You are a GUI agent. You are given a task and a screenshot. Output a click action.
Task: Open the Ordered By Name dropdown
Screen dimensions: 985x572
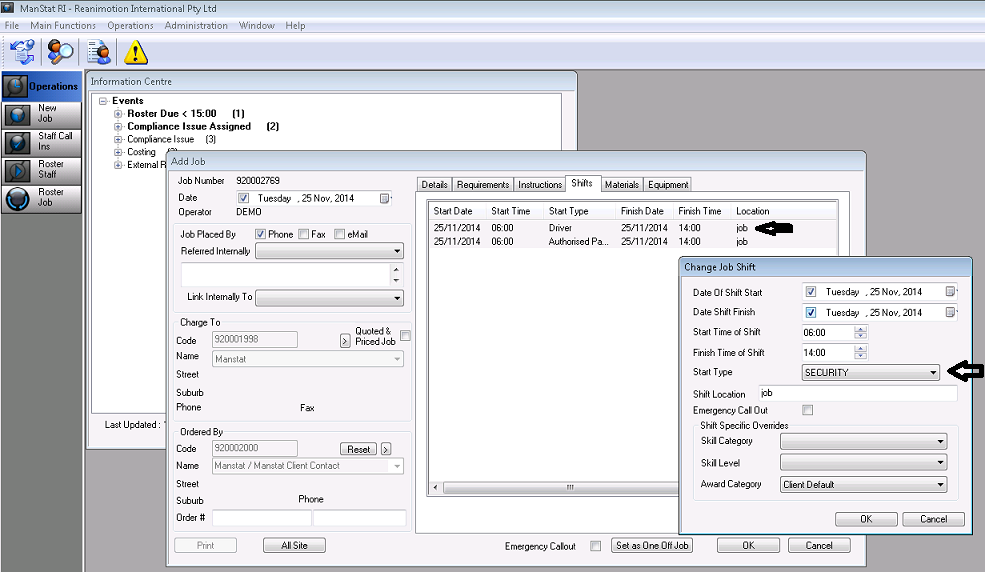pos(308,466)
